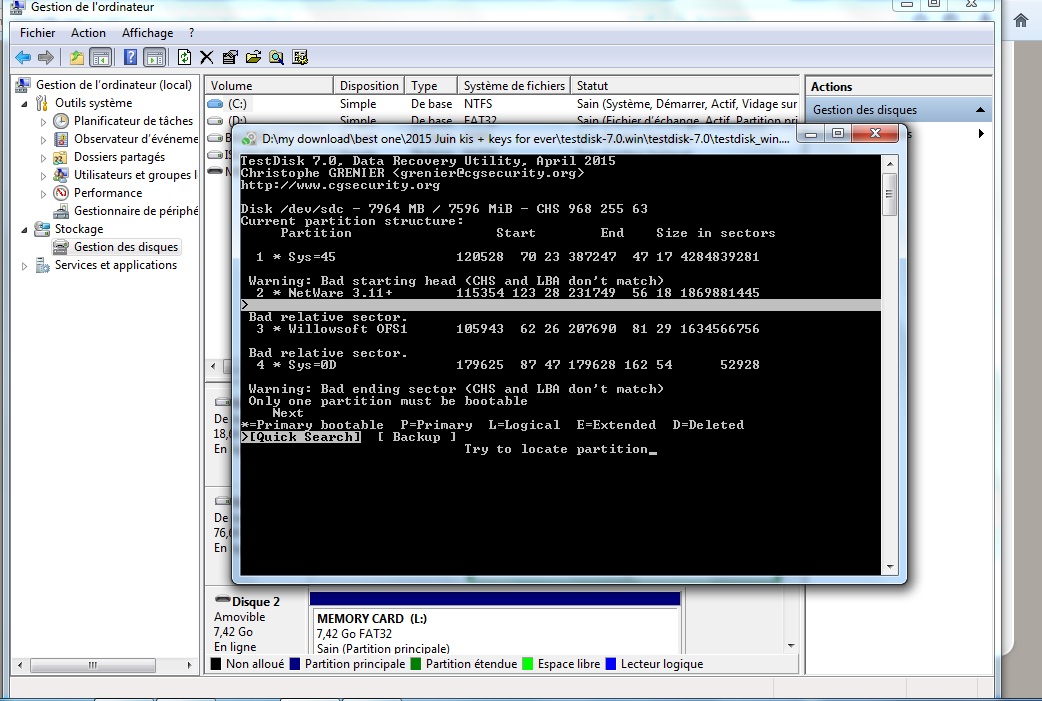Sort by the Disposition column header
The height and width of the screenshot is (701, 1042).
[368, 86]
